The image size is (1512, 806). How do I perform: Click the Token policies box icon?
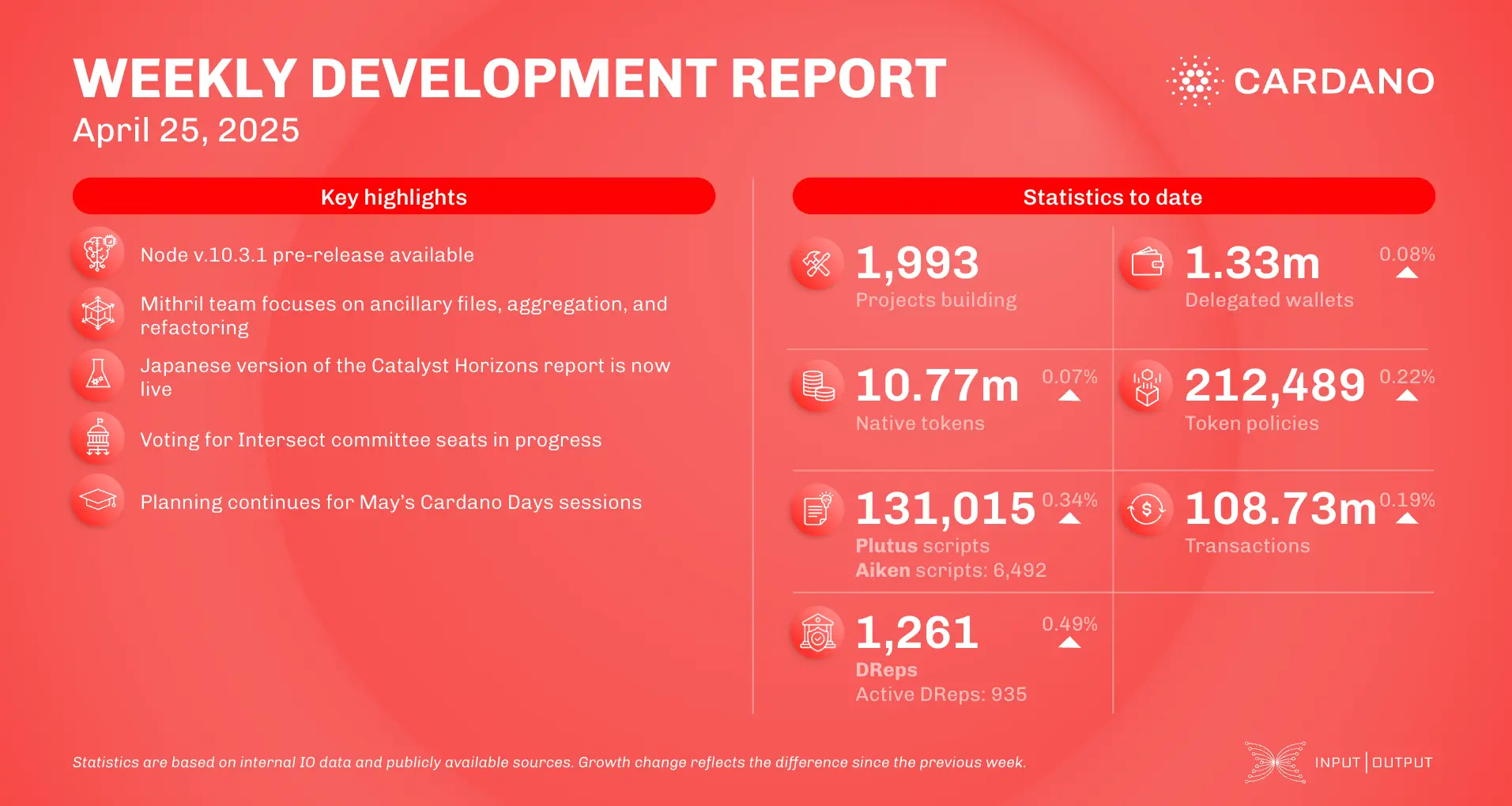click(1145, 386)
